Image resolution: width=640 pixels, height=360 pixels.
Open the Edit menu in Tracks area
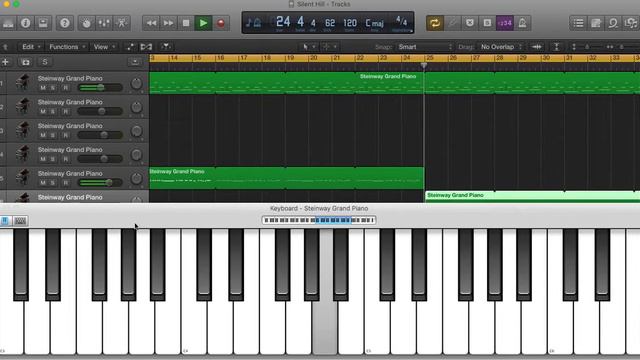pos(31,47)
